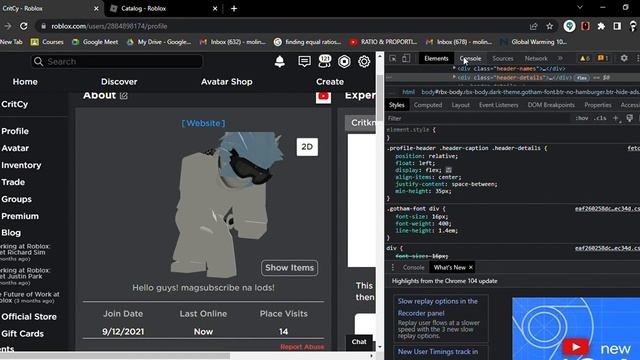Toggle the .cls element classes panel
This screenshot has width=640, height=360.
click(x=600, y=118)
